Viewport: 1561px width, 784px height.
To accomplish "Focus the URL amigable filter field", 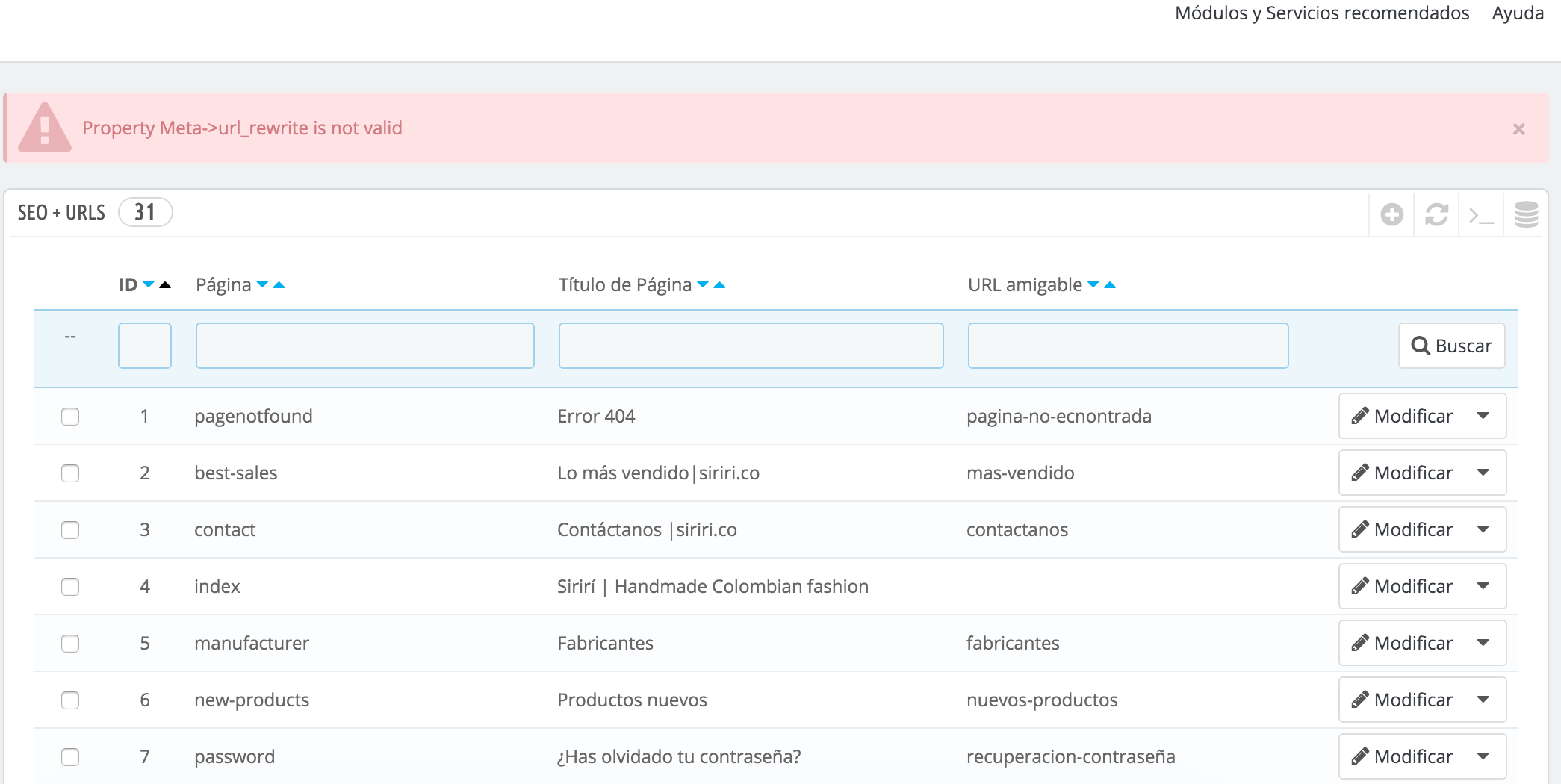I will click(1129, 346).
